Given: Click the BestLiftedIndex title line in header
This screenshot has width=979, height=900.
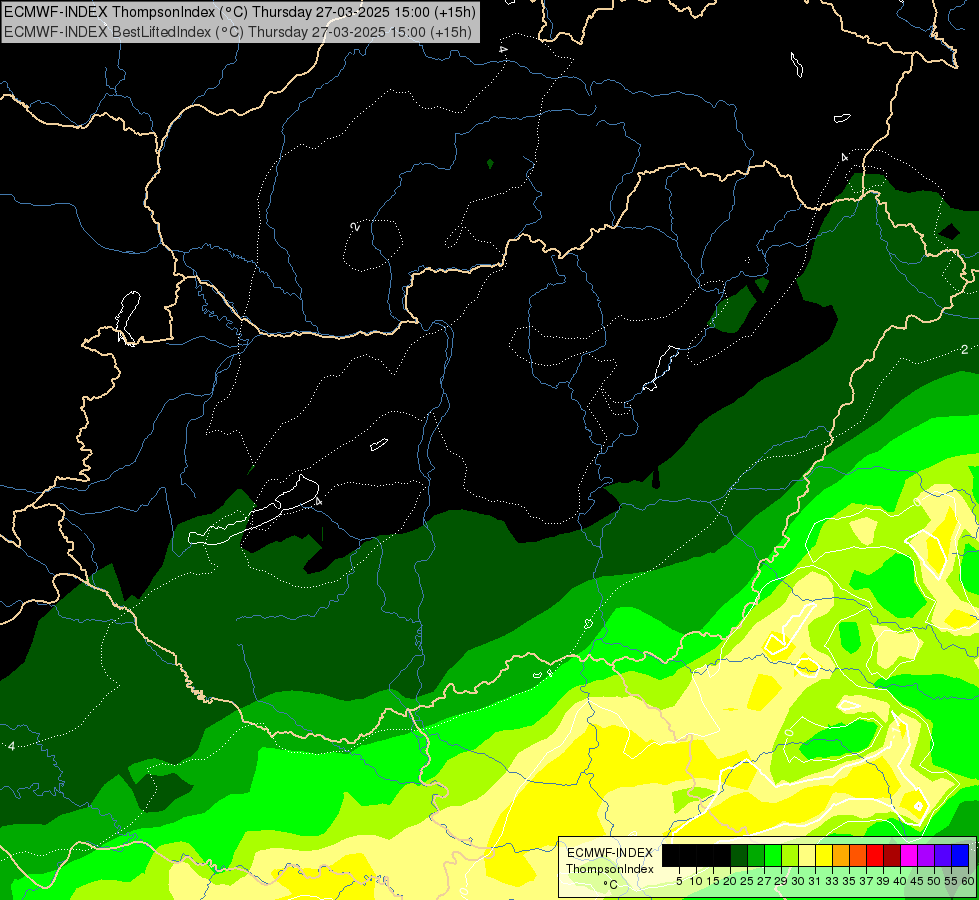Looking at the screenshot, I should [x=238, y=32].
